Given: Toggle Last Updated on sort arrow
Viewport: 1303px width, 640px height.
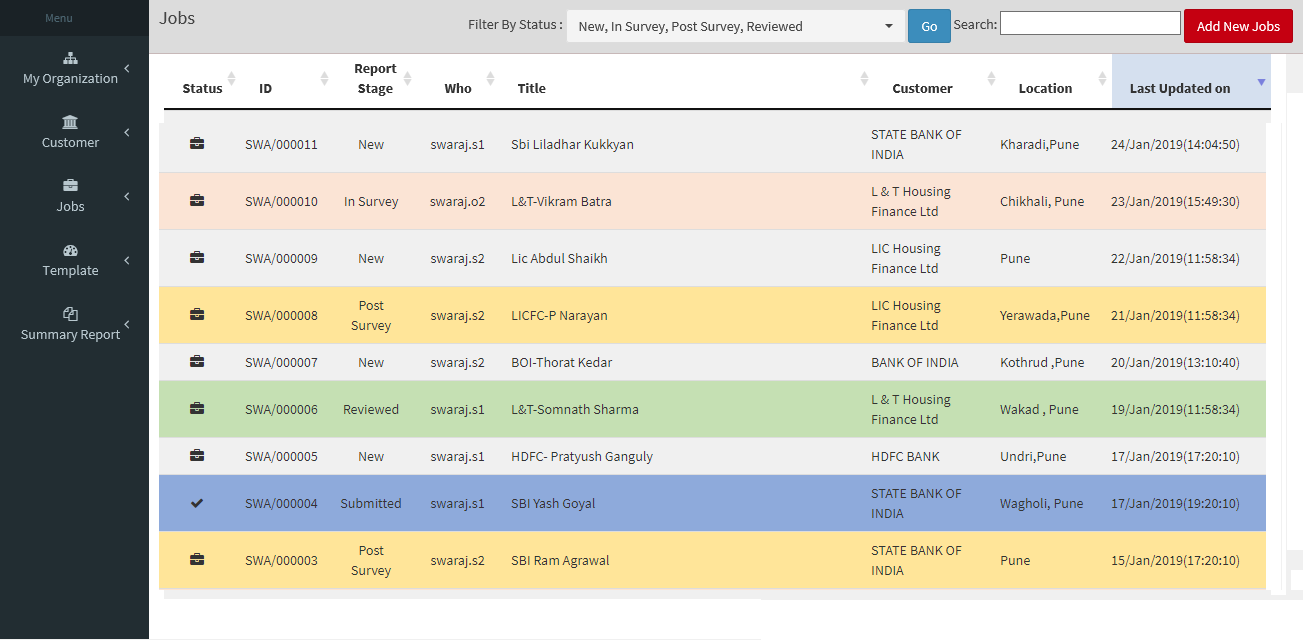Looking at the screenshot, I should pos(1261,82).
